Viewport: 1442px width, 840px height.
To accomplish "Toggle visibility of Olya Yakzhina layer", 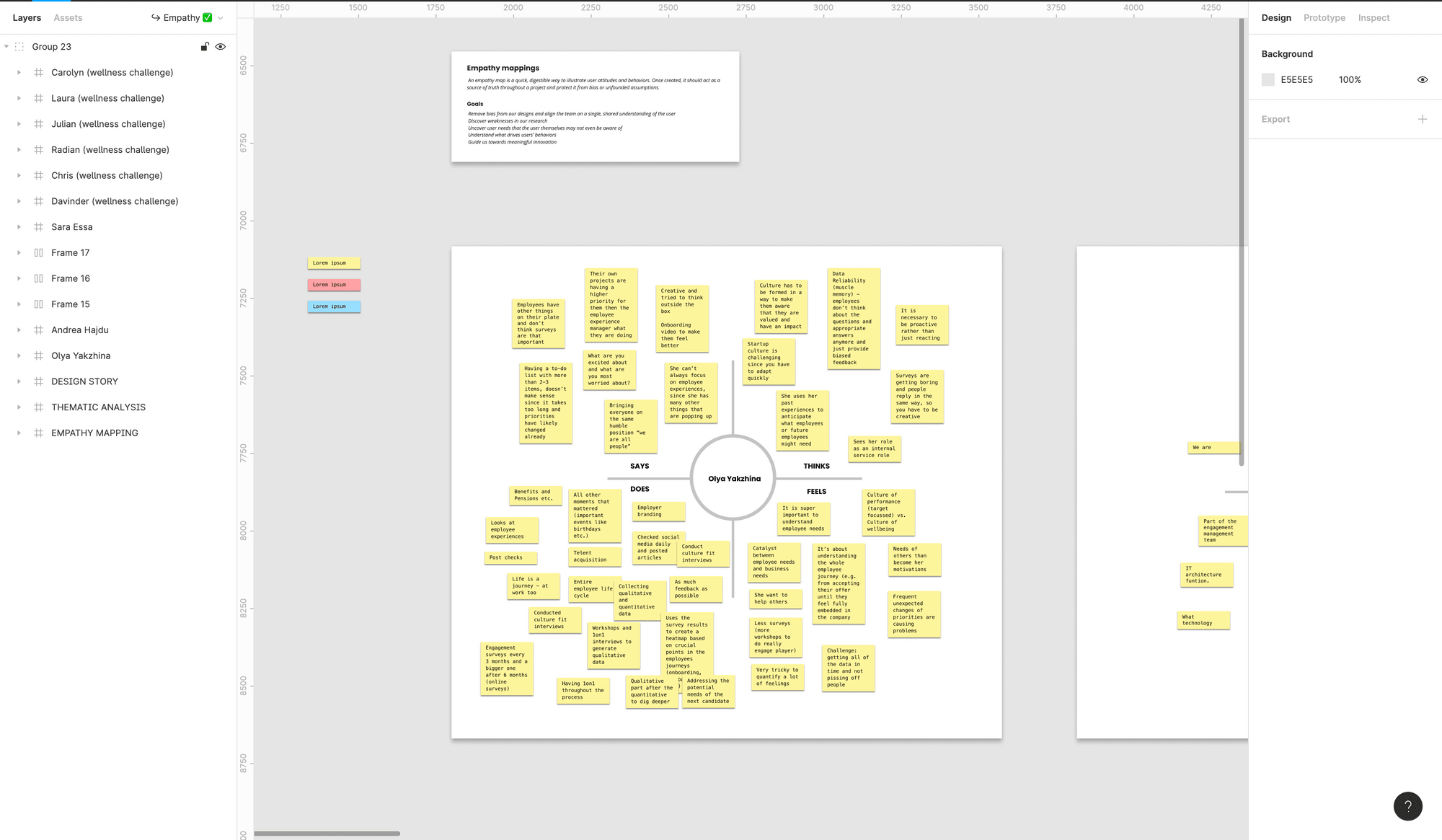I will click(x=220, y=355).
